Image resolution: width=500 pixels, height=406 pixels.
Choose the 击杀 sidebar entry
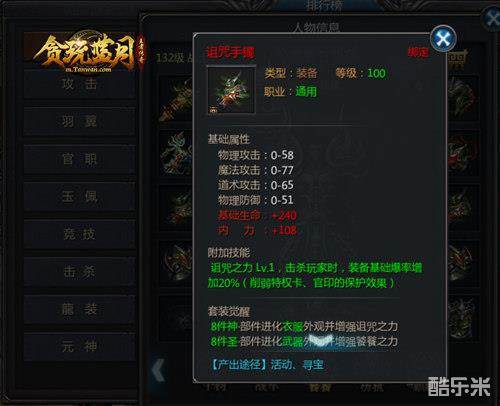tap(79, 272)
